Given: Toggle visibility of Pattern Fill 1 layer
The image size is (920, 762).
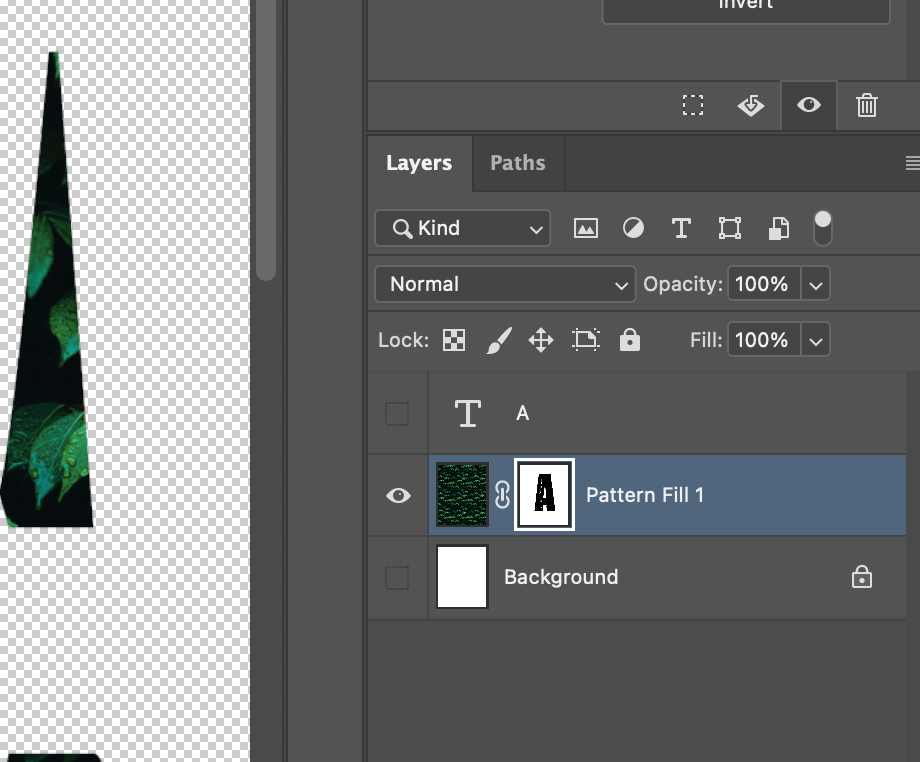Looking at the screenshot, I should [398, 495].
